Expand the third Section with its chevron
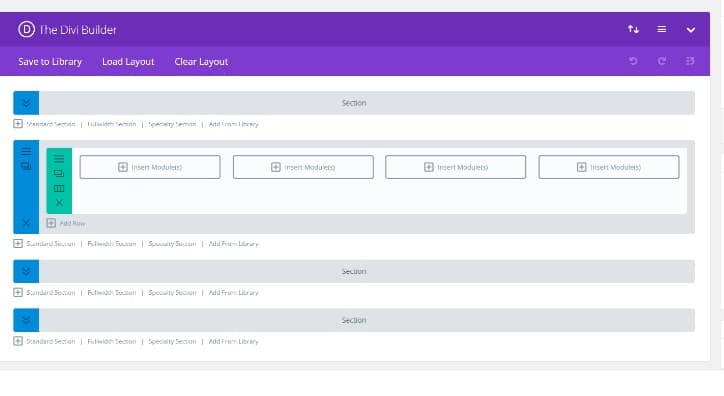The image size is (724, 396). (26, 271)
